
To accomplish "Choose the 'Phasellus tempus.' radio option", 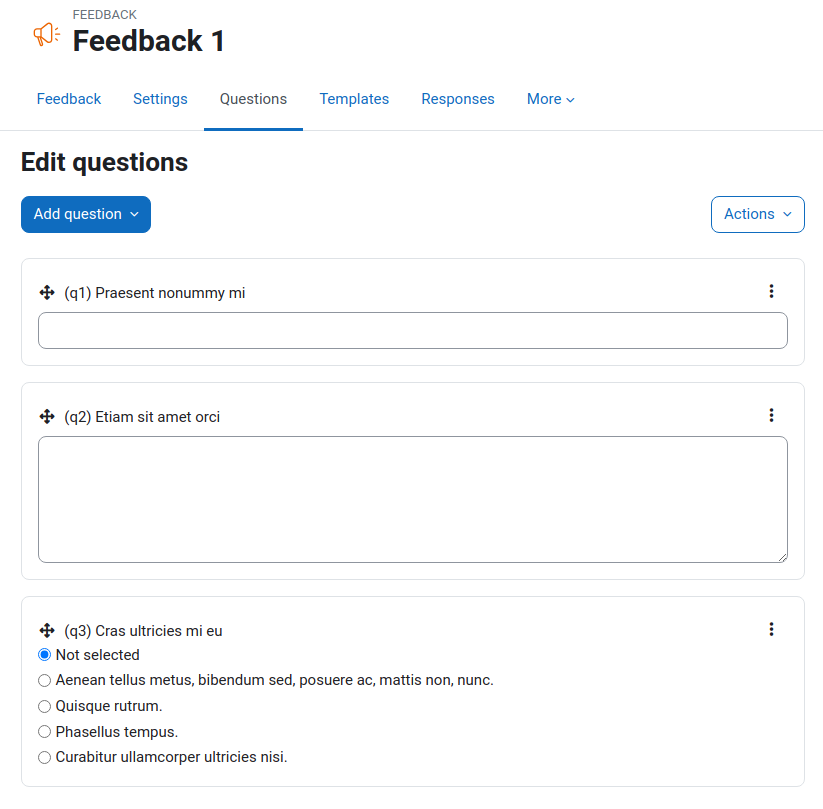I will coord(45,731).
